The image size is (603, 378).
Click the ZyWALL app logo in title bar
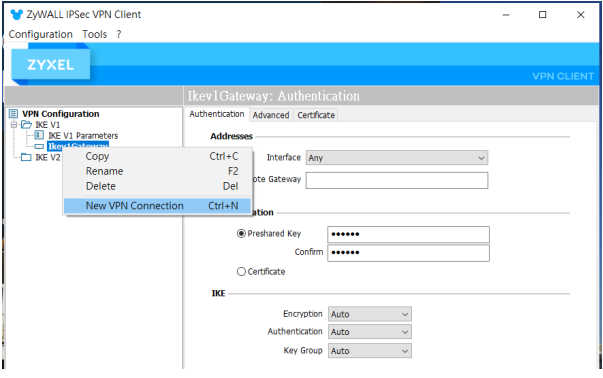point(17,15)
